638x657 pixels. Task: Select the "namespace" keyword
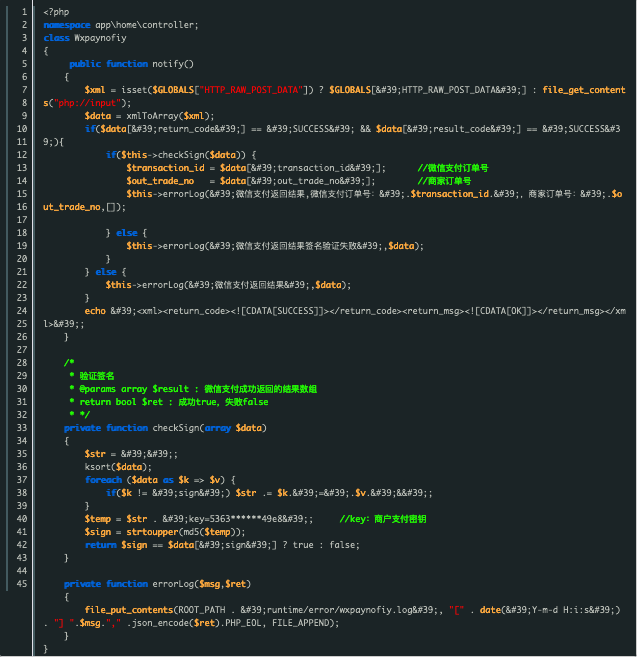(x=67, y=25)
